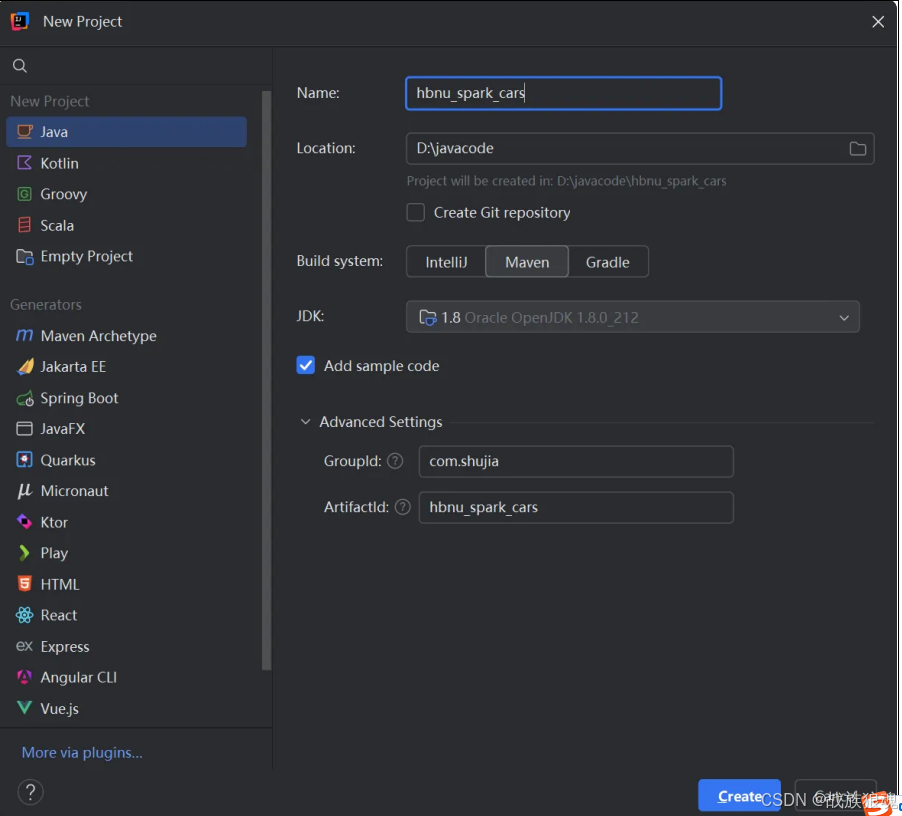Click the ArtifactId text field
Screen dimensions: 902x816
coord(576,507)
